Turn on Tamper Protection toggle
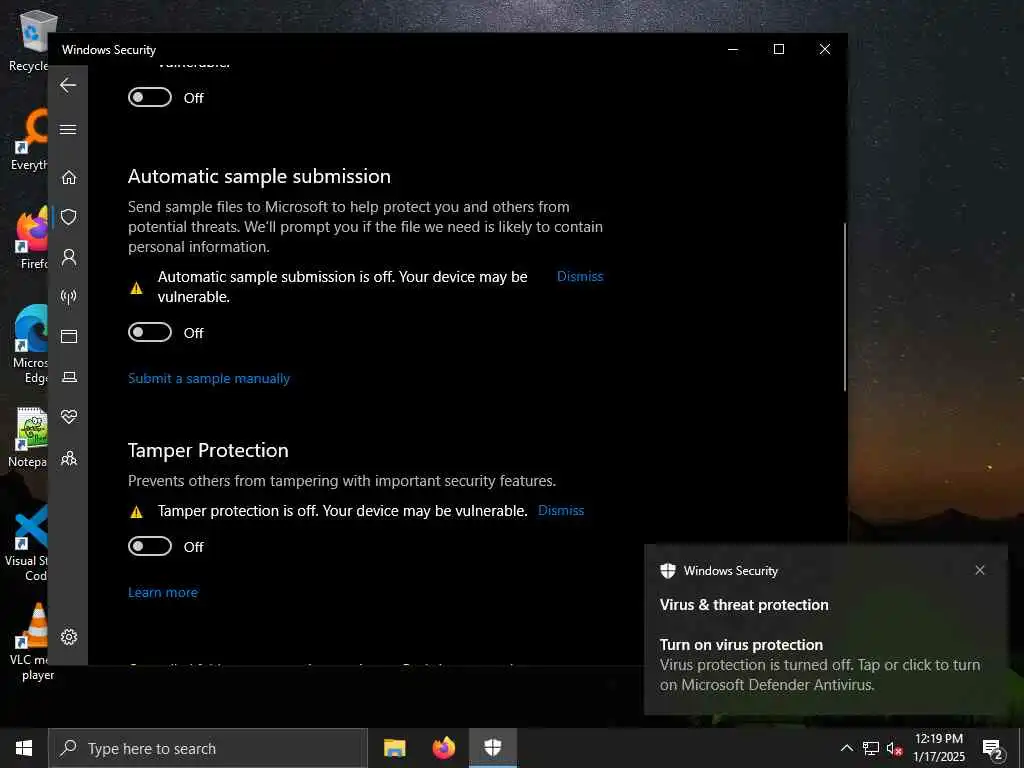Image resolution: width=1024 pixels, height=768 pixels. [150, 546]
